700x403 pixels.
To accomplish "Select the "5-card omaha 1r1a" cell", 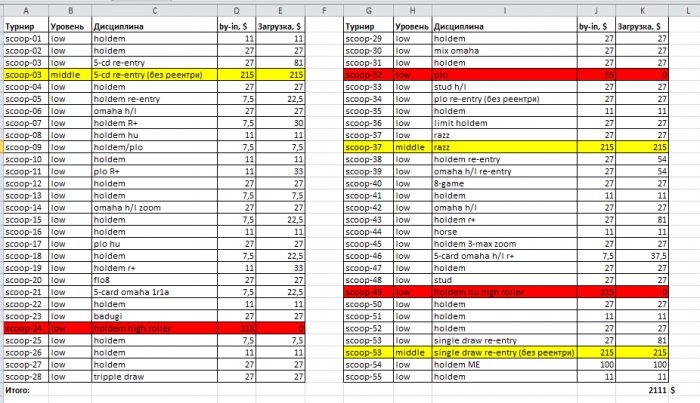I will pyautogui.click(x=154, y=292).
